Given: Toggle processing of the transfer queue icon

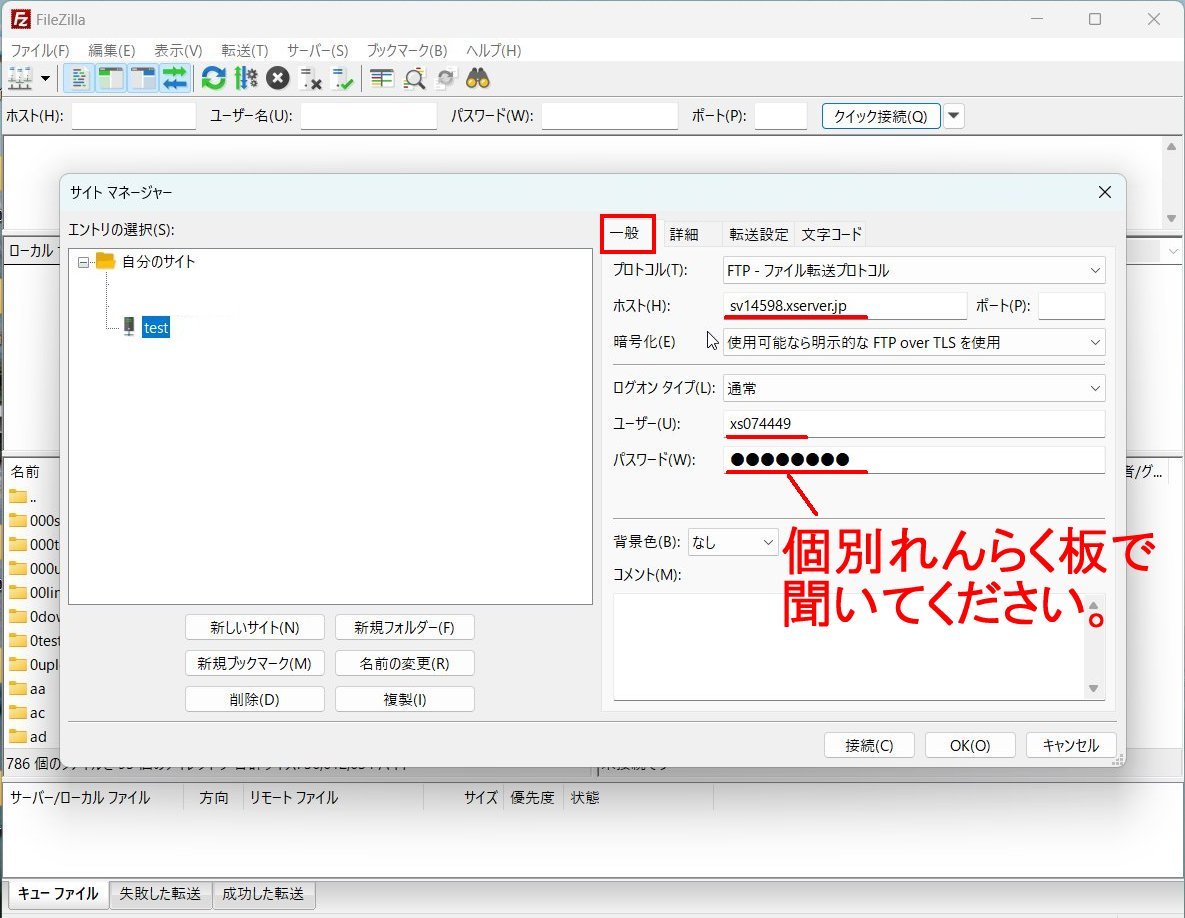Looking at the screenshot, I should coord(246,79).
